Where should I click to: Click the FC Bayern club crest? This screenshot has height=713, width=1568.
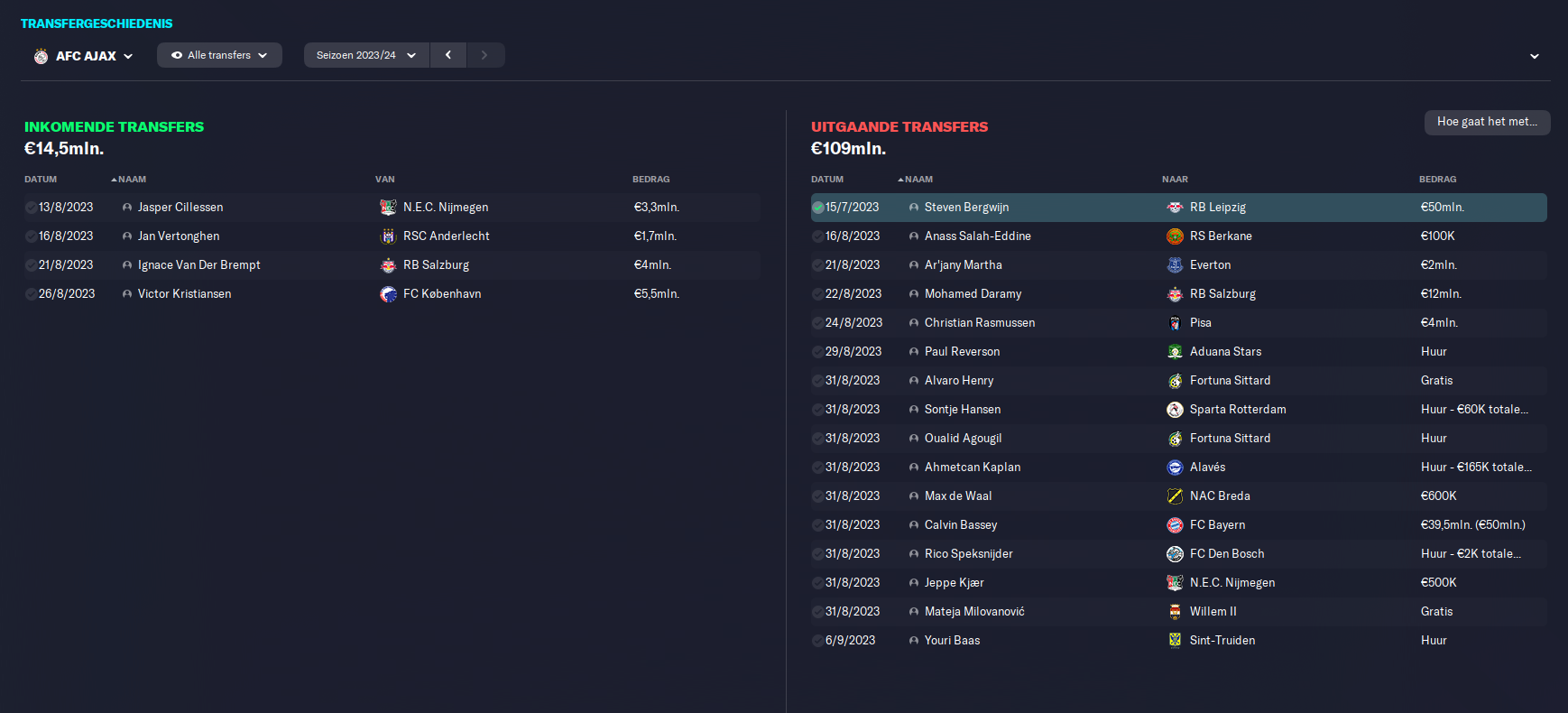(x=1175, y=525)
